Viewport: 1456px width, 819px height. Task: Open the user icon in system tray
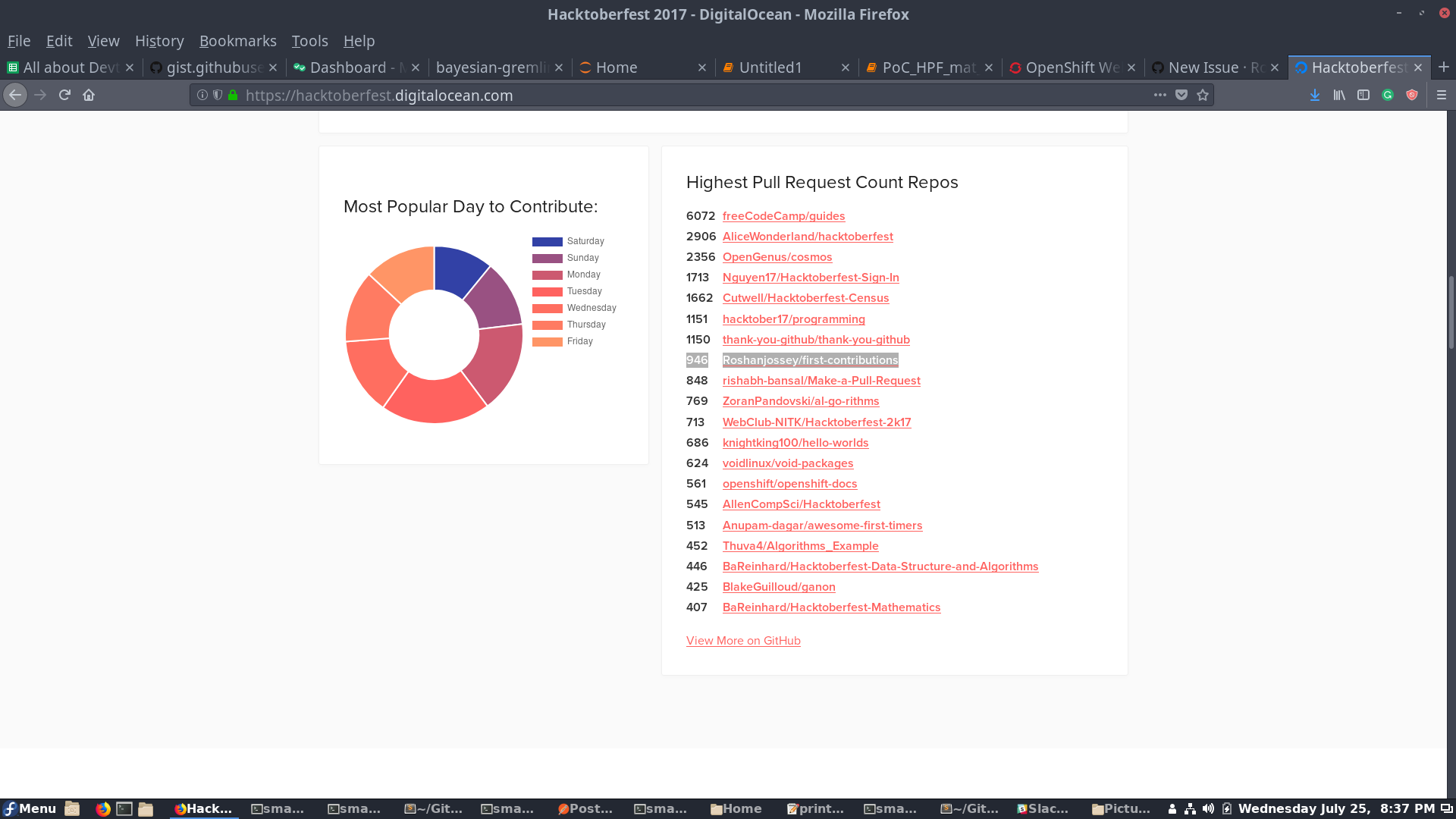(1172, 808)
